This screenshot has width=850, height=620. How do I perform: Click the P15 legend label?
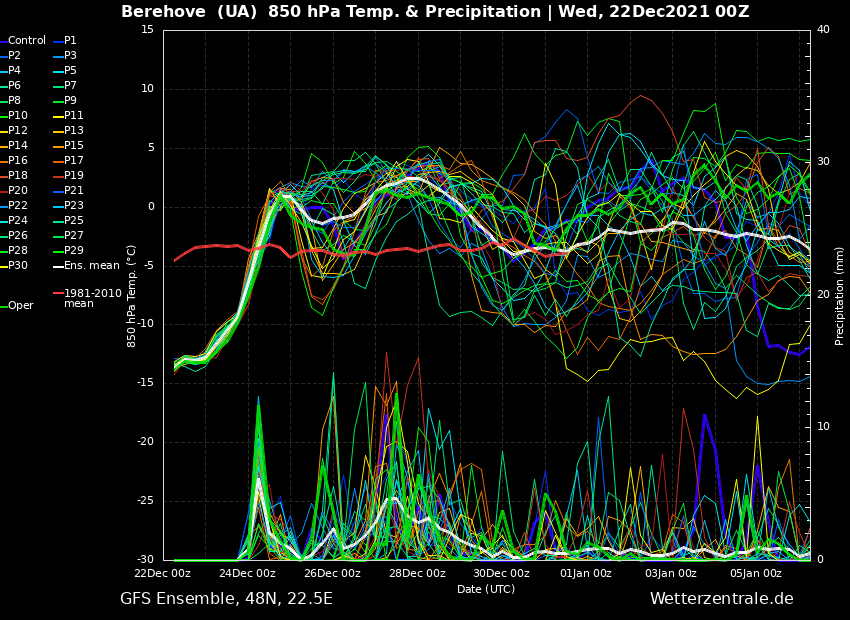click(74, 146)
